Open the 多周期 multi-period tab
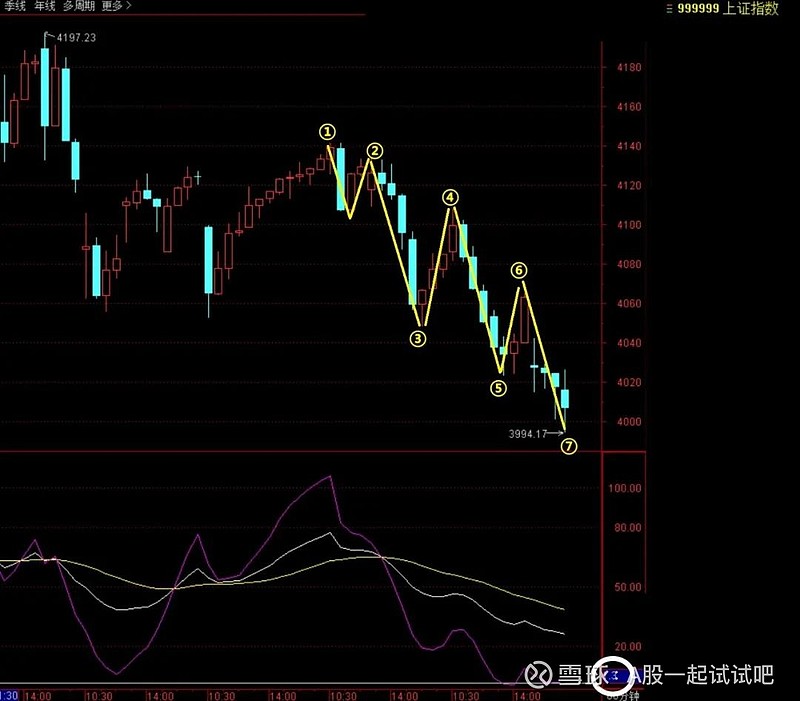This screenshot has width=800, height=701. 79,6
